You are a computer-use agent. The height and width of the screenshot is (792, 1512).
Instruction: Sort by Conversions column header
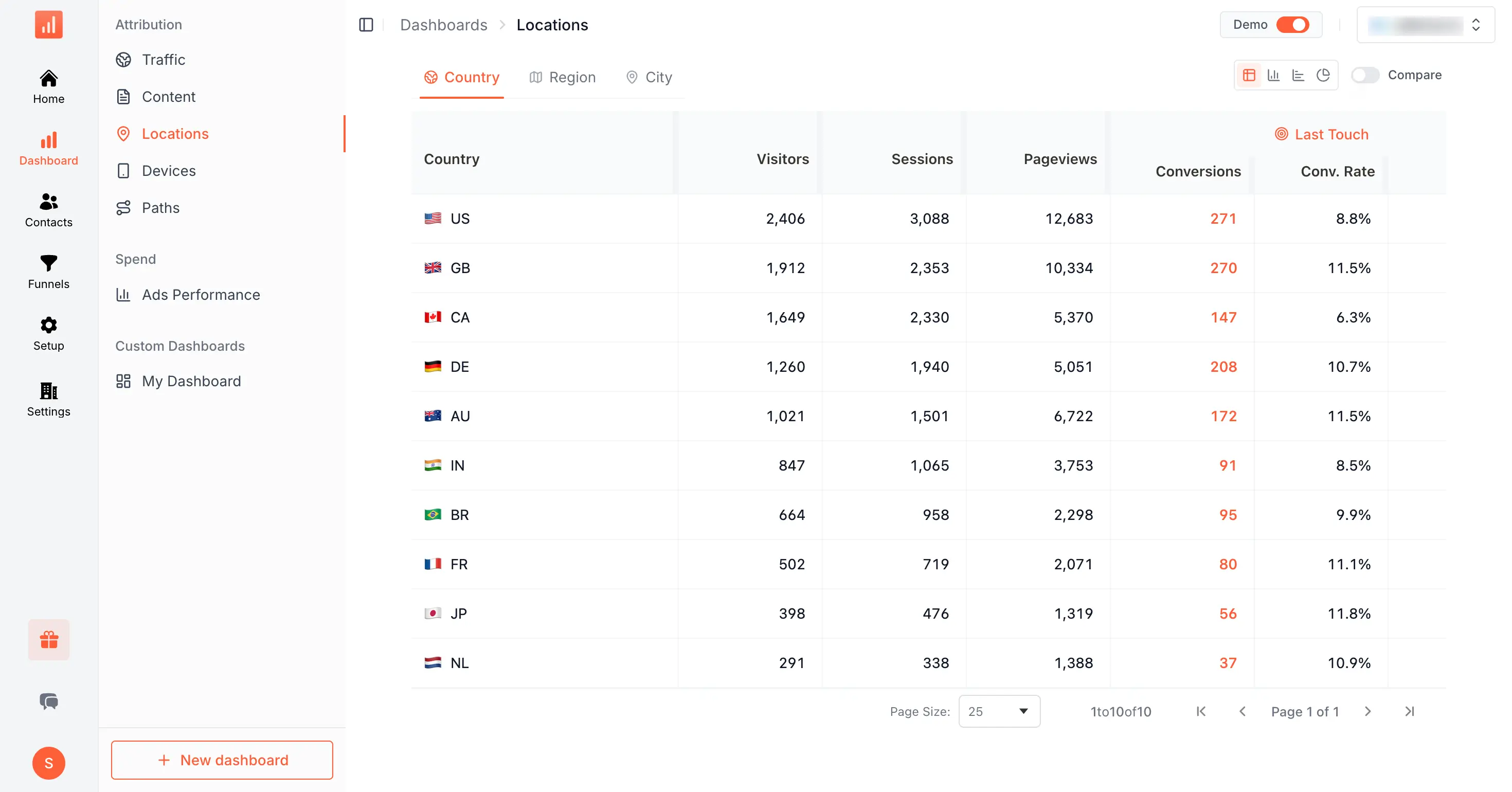pyautogui.click(x=1198, y=171)
